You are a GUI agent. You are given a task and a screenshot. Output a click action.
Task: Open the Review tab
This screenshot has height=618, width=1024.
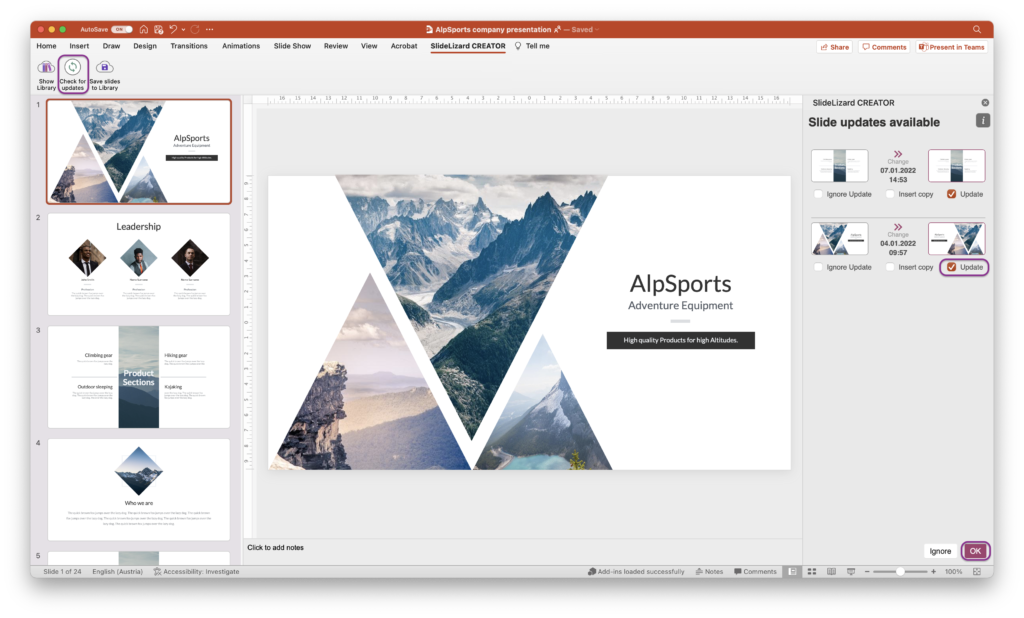coord(336,46)
